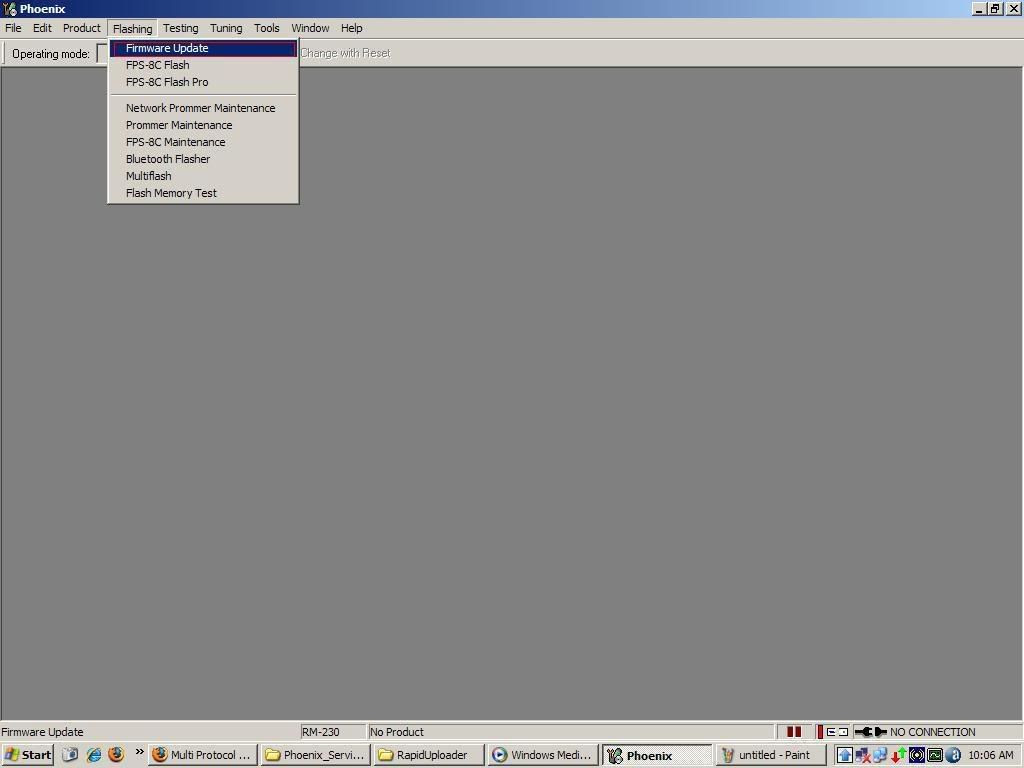This screenshot has width=1024, height=768.
Task: Click the green waveform monitor tray icon
Action: (935, 756)
